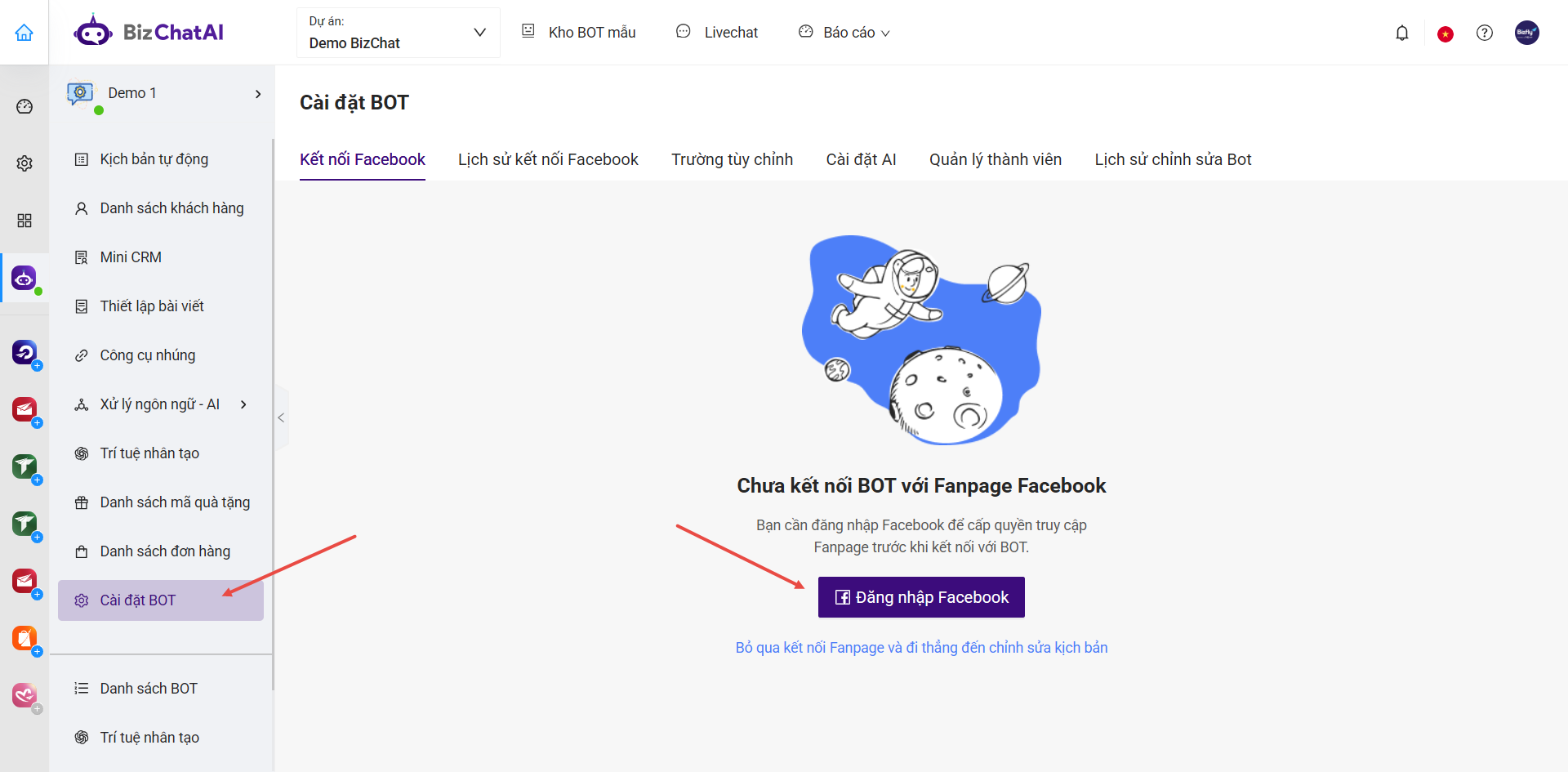Viewport: 1568px width, 772px height.
Task: Open the apps grid icon in the rail
Action: (x=24, y=221)
